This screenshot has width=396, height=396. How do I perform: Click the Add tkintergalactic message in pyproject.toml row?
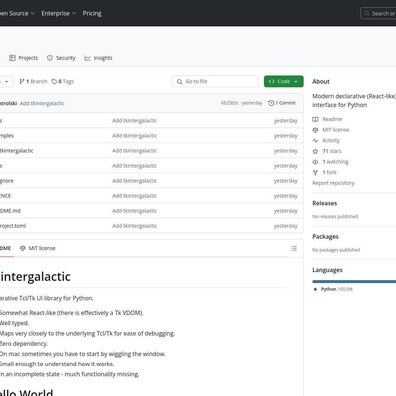(134, 226)
